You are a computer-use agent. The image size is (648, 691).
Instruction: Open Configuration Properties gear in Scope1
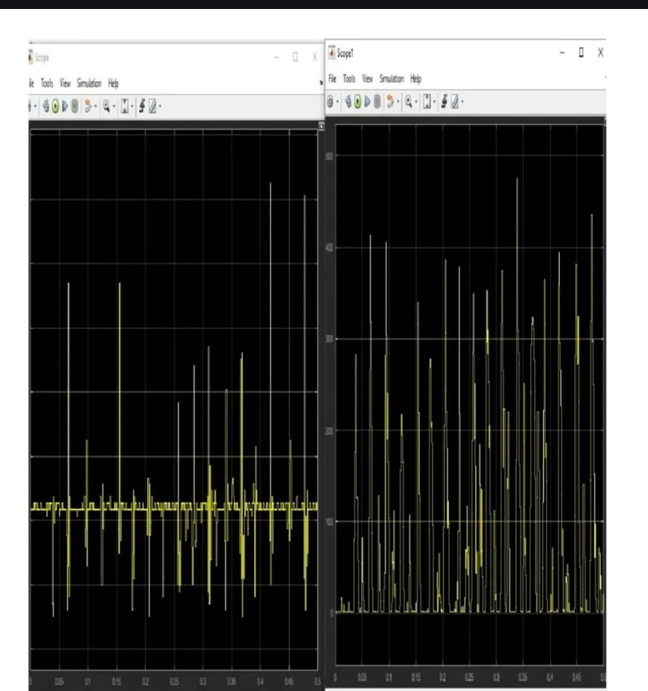tap(330, 102)
